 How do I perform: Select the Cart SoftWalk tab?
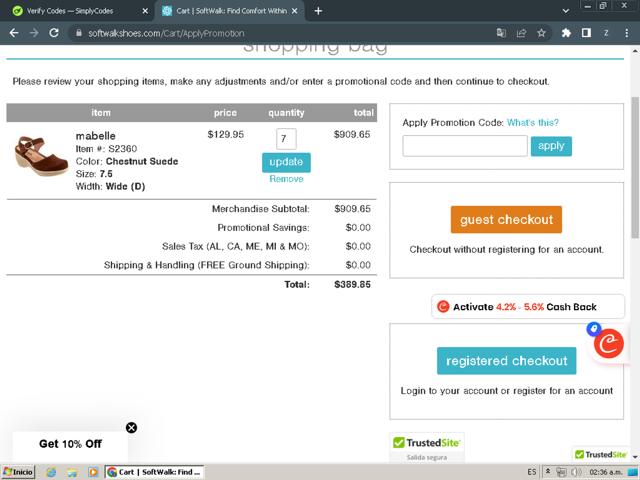click(231, 11)
